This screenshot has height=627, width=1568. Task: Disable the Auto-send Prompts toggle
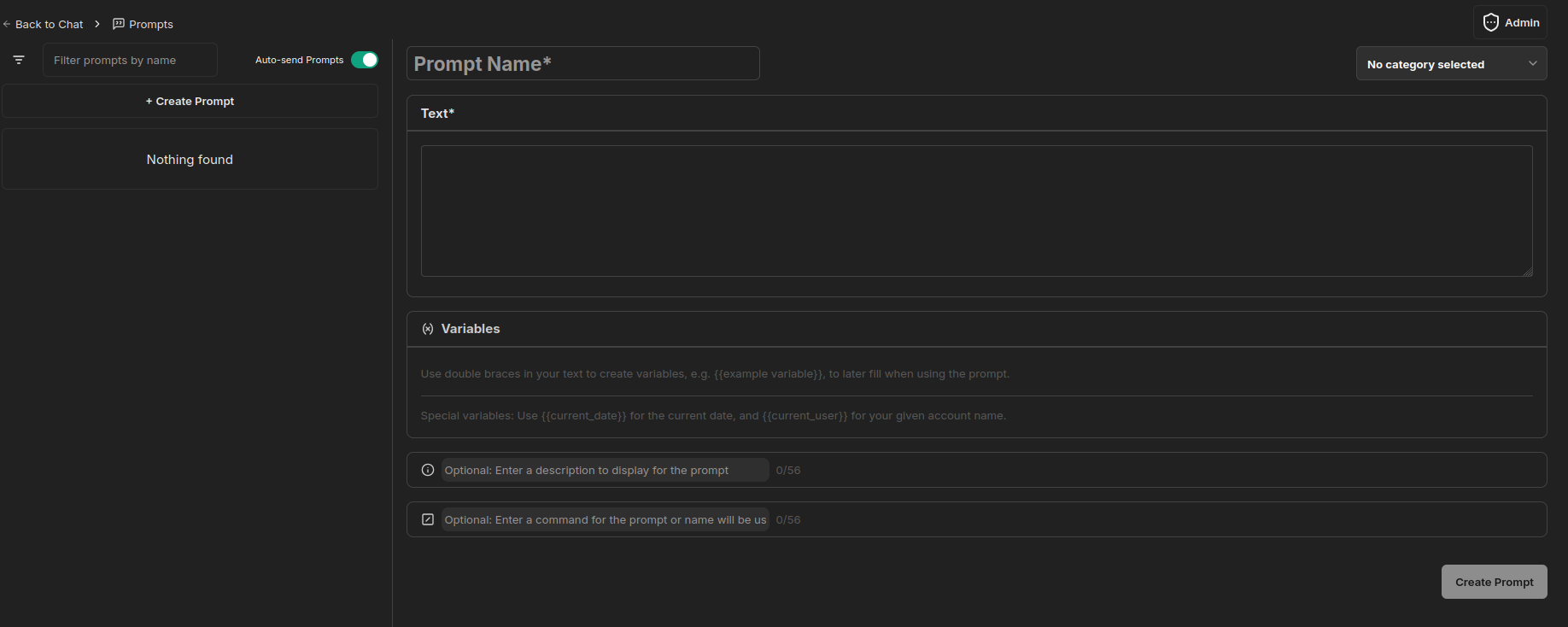click(x=365, y=60)
